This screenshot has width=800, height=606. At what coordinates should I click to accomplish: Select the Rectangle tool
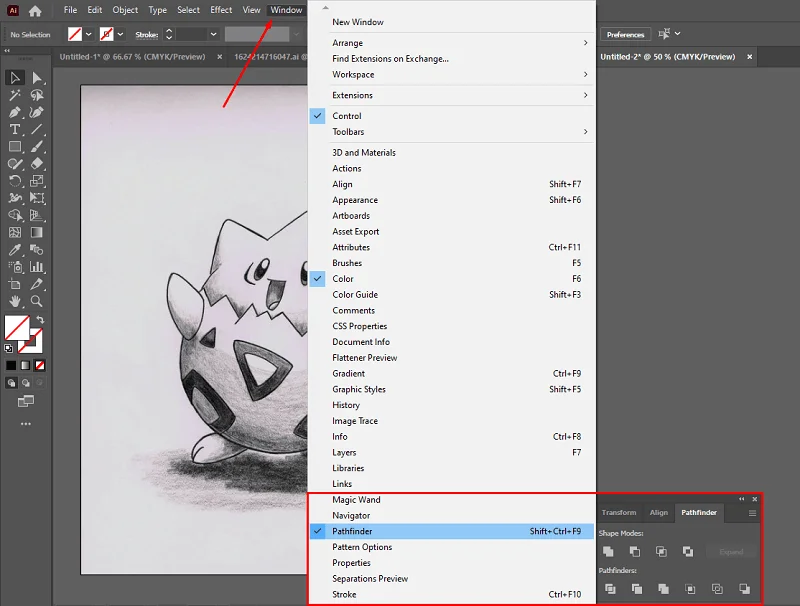pyautogui.click(x=15, y=147)
